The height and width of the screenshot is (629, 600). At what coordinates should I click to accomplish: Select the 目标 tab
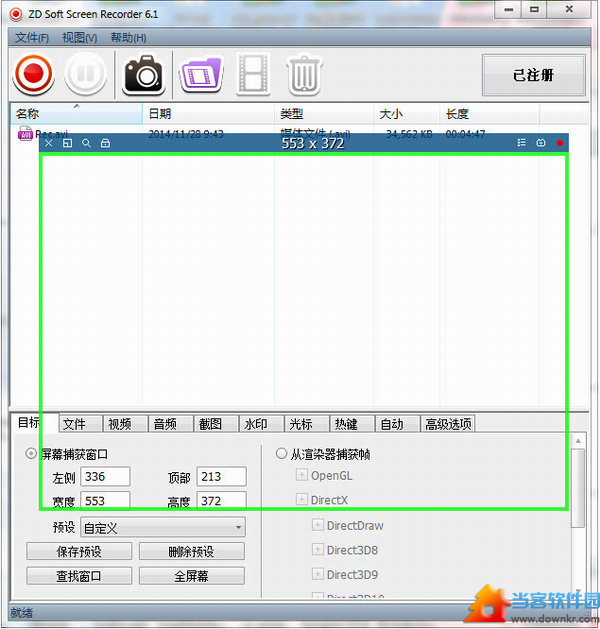coord(34,423)
